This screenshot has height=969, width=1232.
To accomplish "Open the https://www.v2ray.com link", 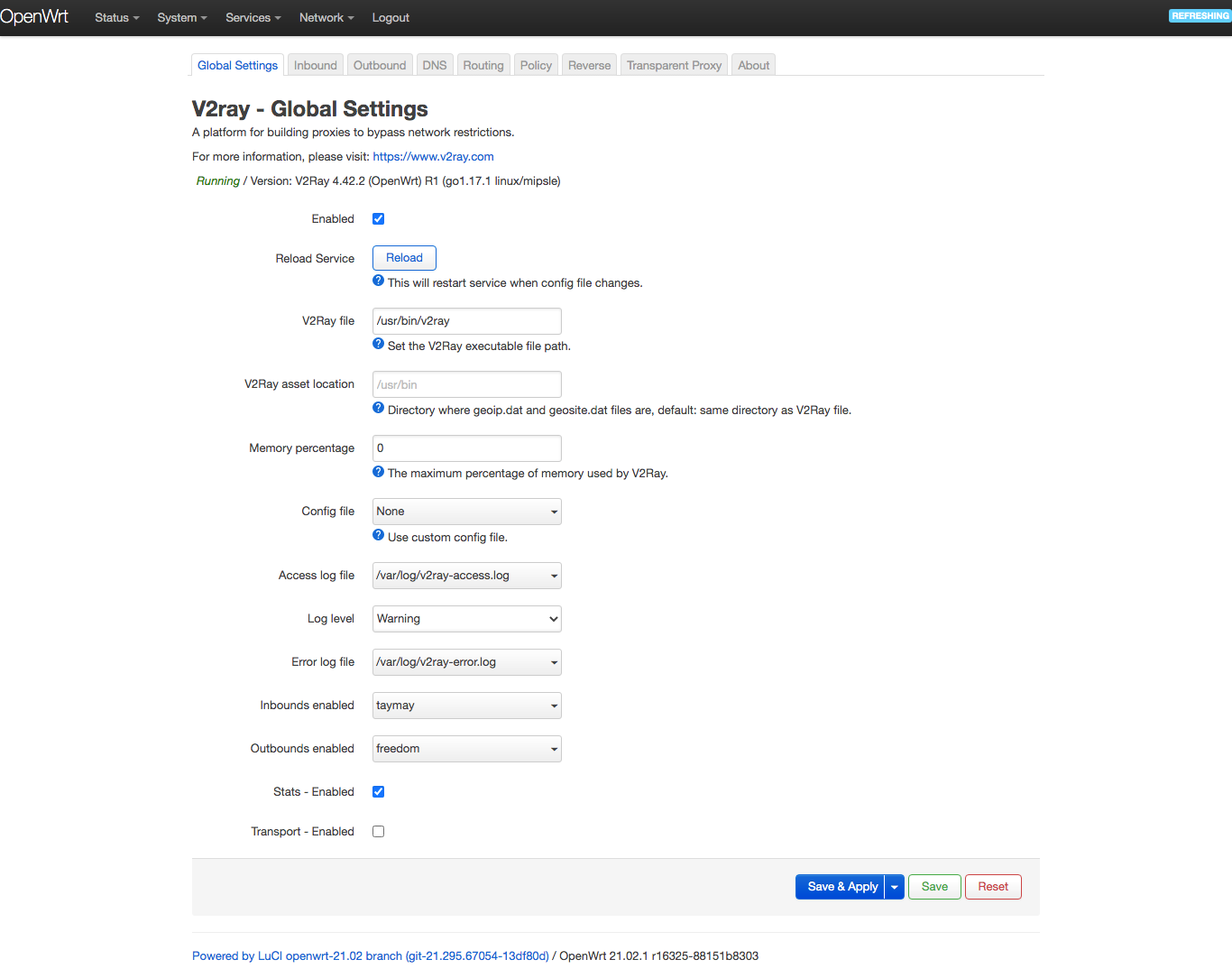I will point(433,156).
